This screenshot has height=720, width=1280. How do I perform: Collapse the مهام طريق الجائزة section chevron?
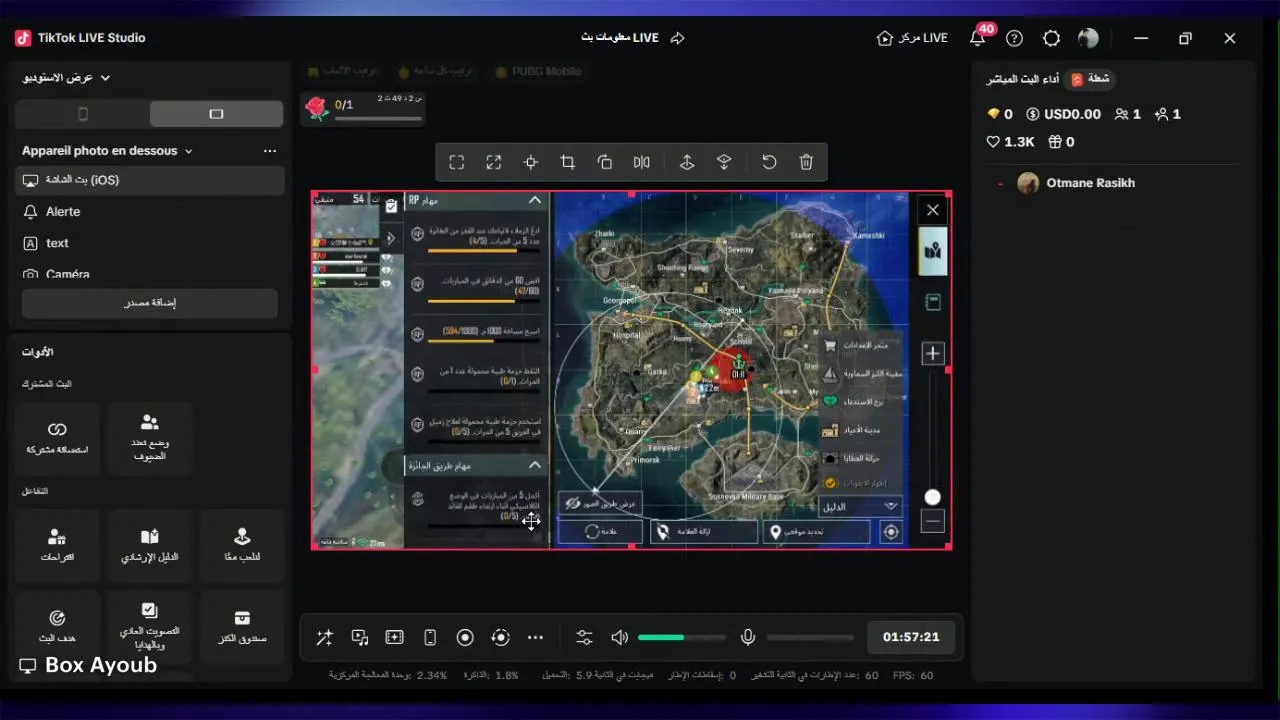(x=535, y=465)
